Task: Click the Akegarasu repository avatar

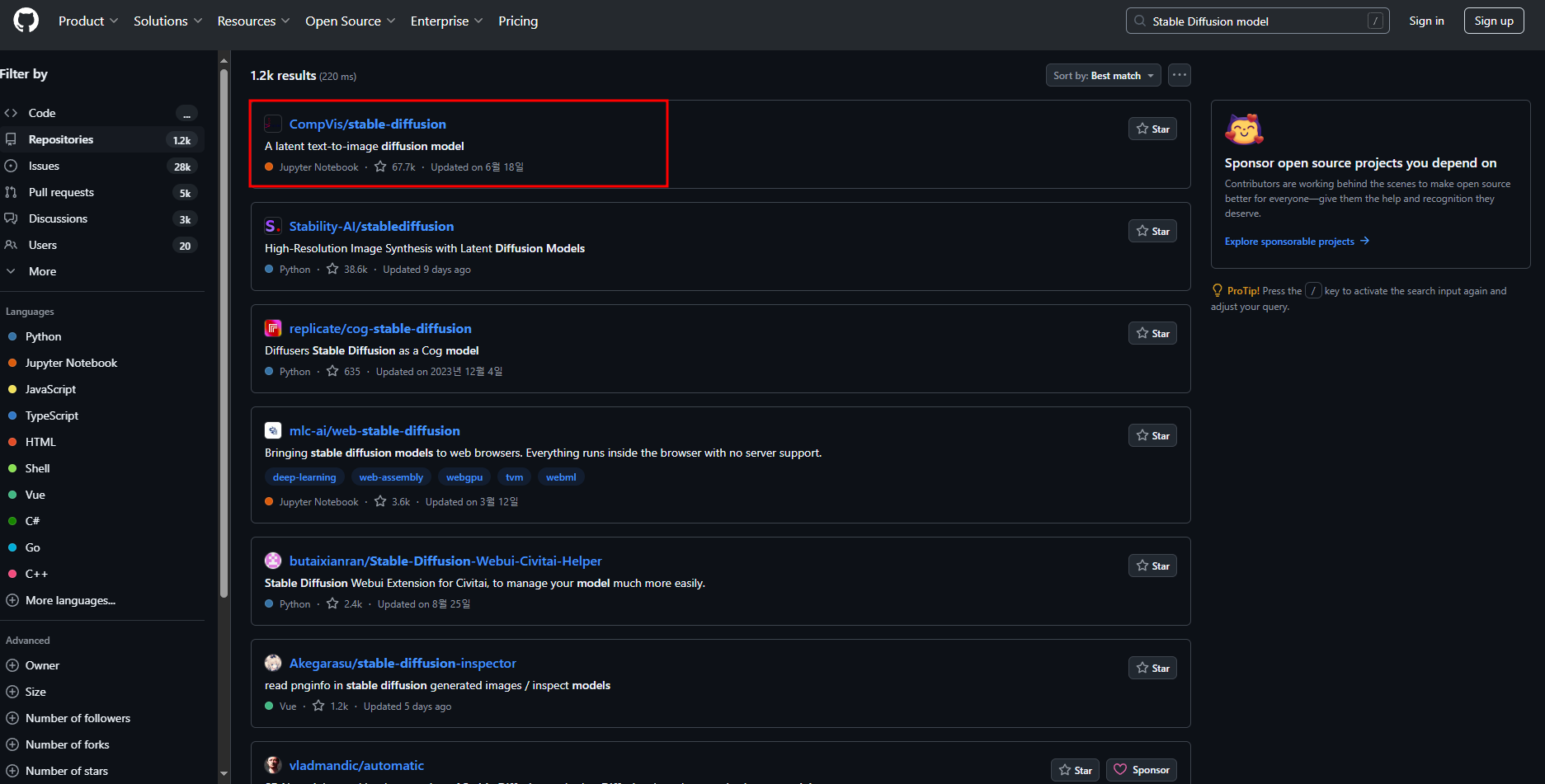Action: [x=273, y=663]
